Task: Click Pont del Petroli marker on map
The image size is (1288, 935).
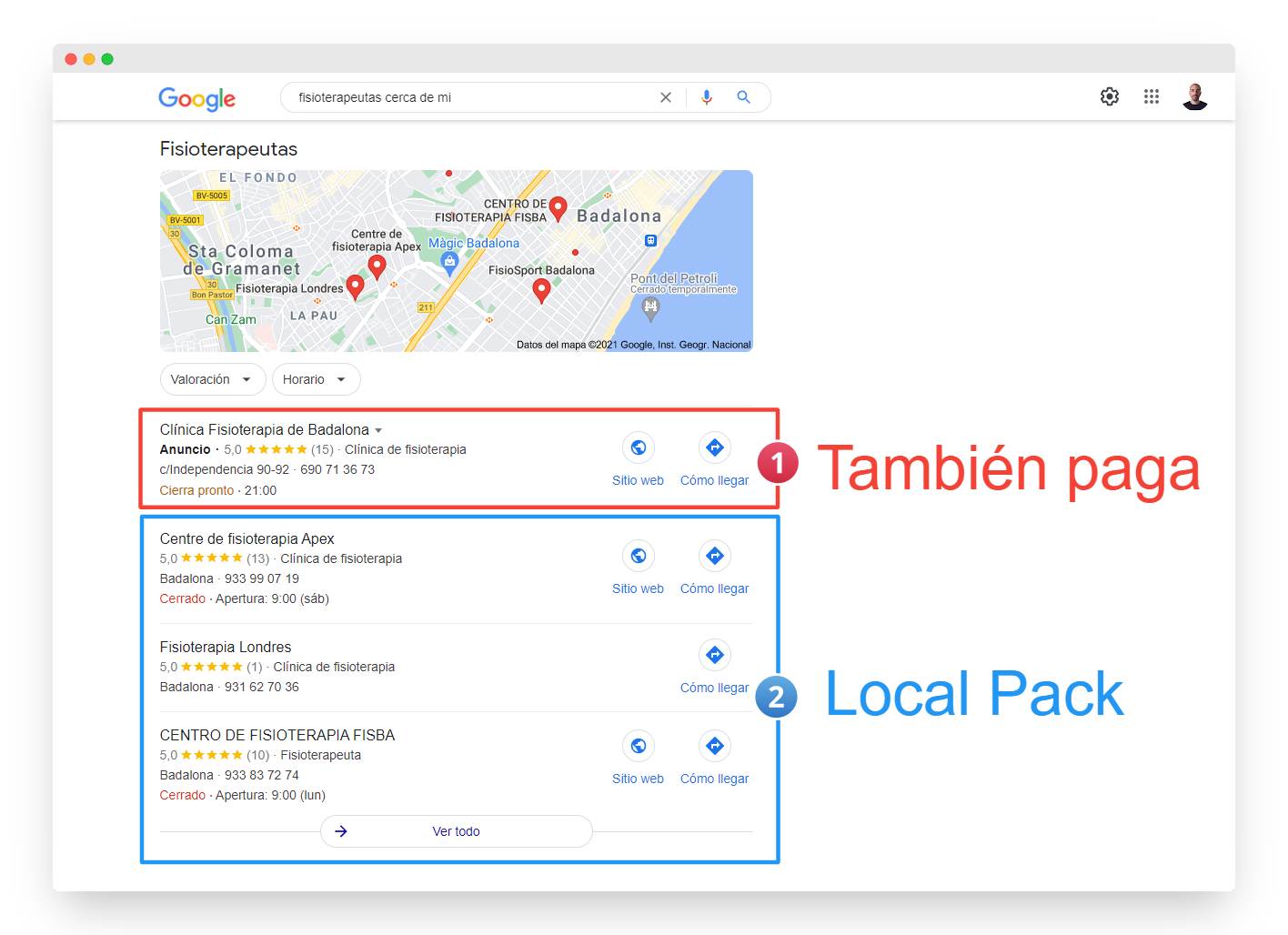Action: (x=650, y=309)
